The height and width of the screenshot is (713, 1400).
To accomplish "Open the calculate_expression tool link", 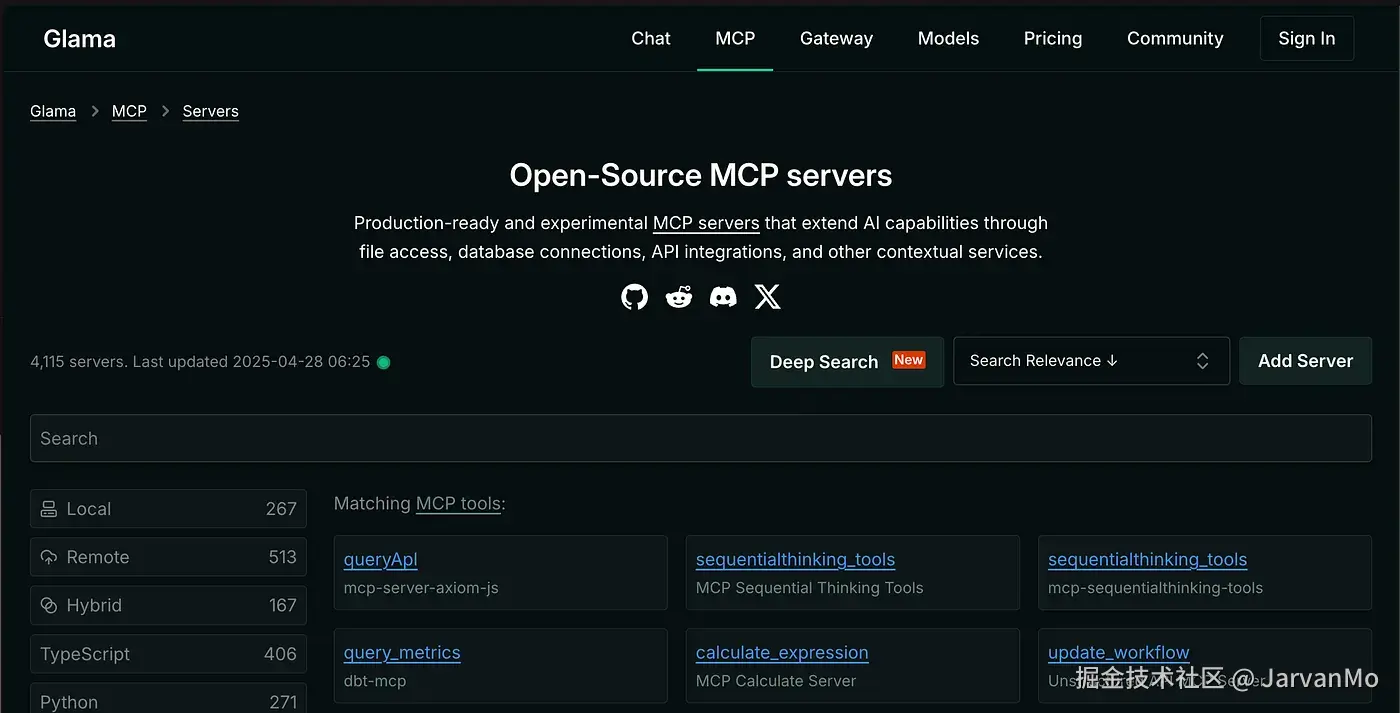I will pos(782,653).
